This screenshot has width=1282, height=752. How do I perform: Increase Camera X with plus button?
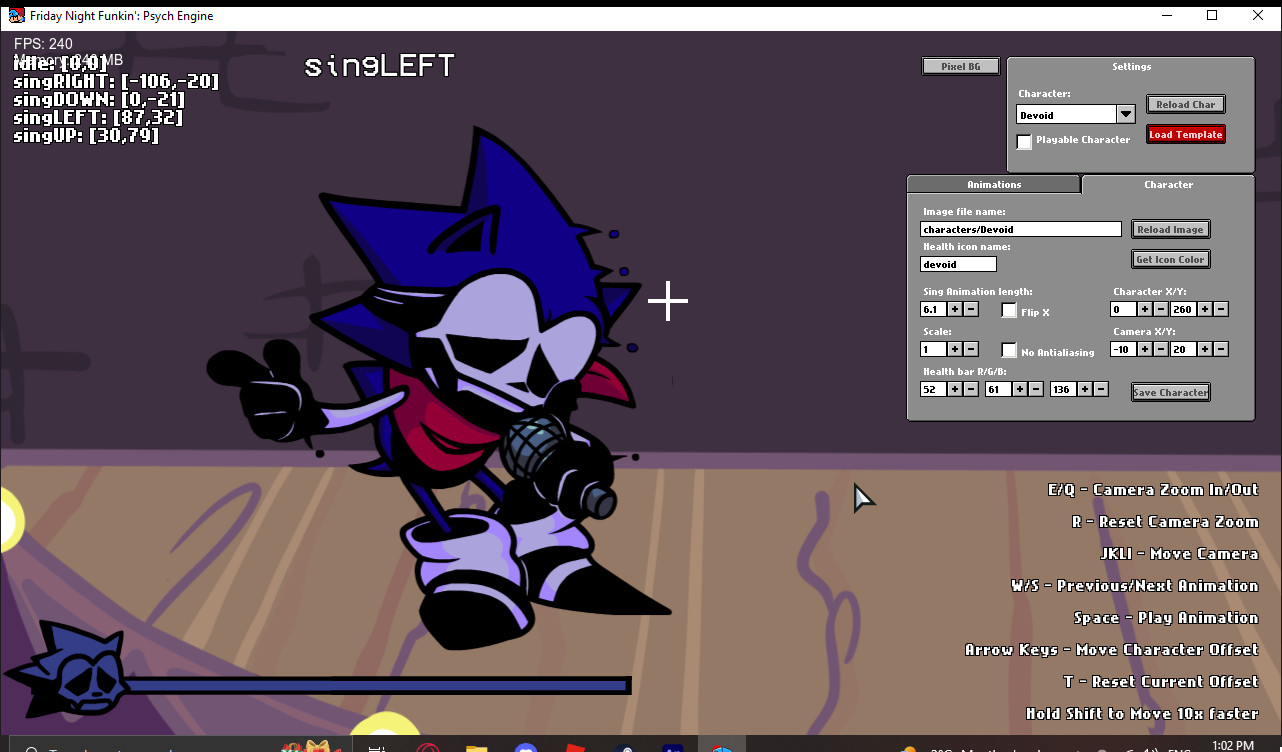1145,349
